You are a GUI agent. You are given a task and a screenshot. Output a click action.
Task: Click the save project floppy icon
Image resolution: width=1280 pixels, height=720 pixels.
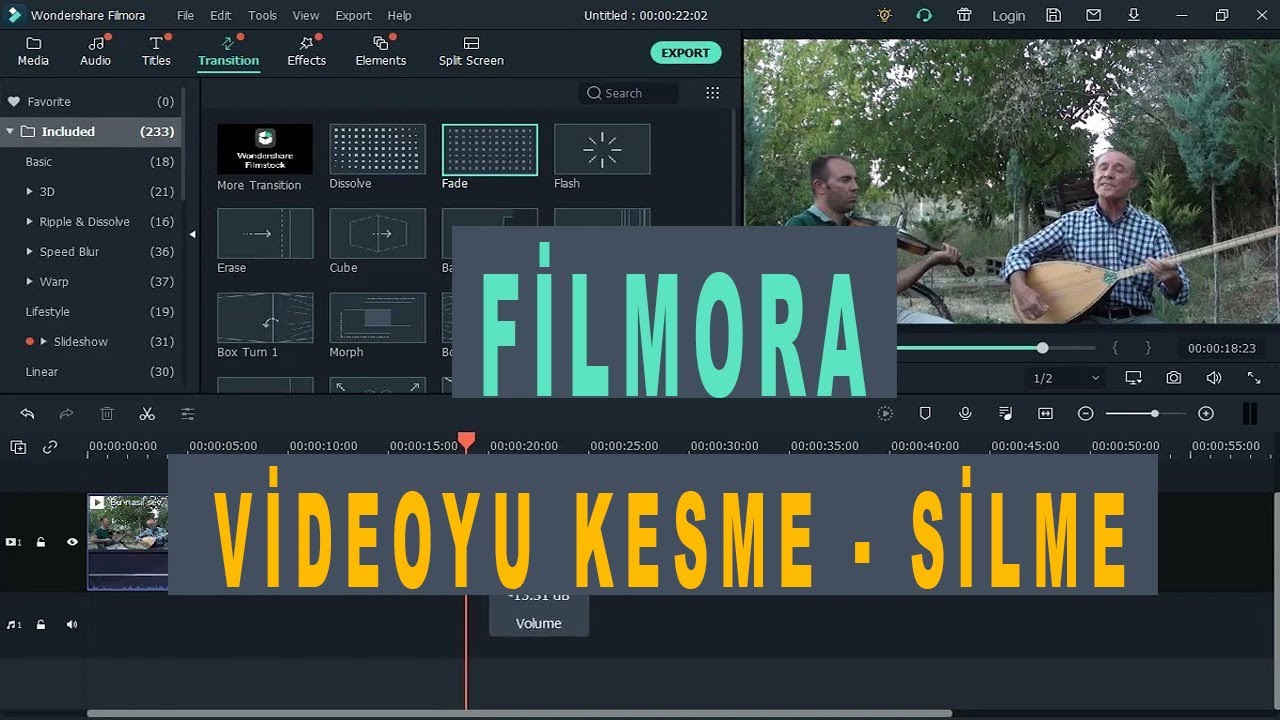[x=1053, y=15]
